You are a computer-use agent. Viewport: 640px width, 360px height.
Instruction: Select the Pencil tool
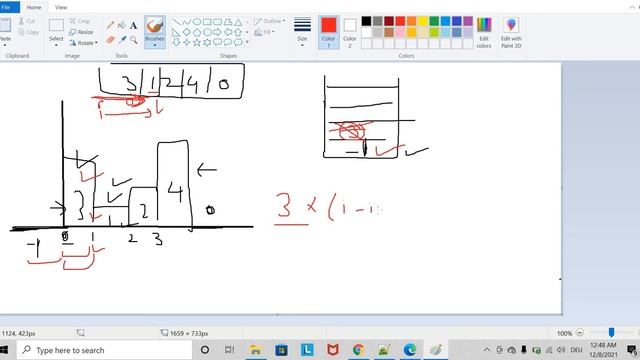[110, 25]
